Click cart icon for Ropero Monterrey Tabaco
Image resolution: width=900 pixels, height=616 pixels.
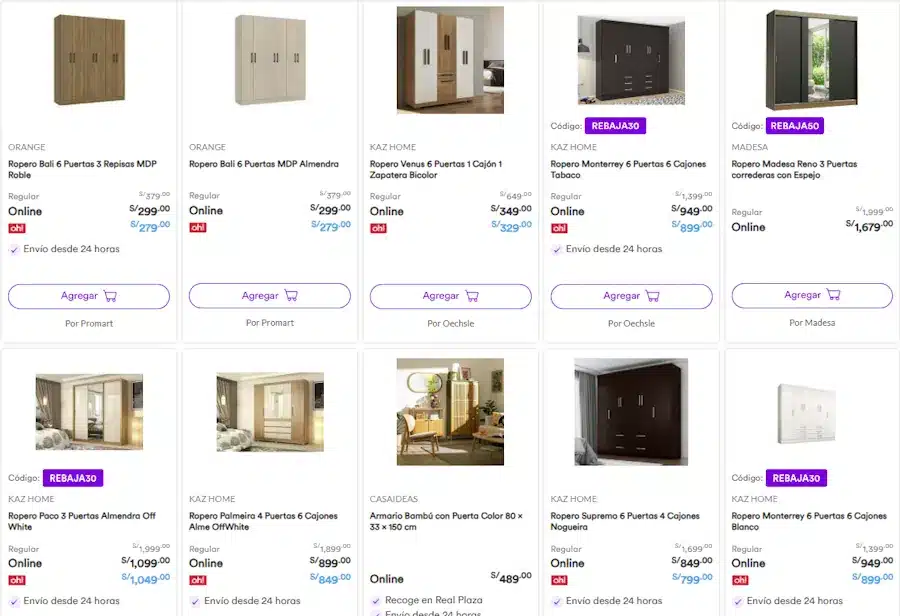coord(652,296)
